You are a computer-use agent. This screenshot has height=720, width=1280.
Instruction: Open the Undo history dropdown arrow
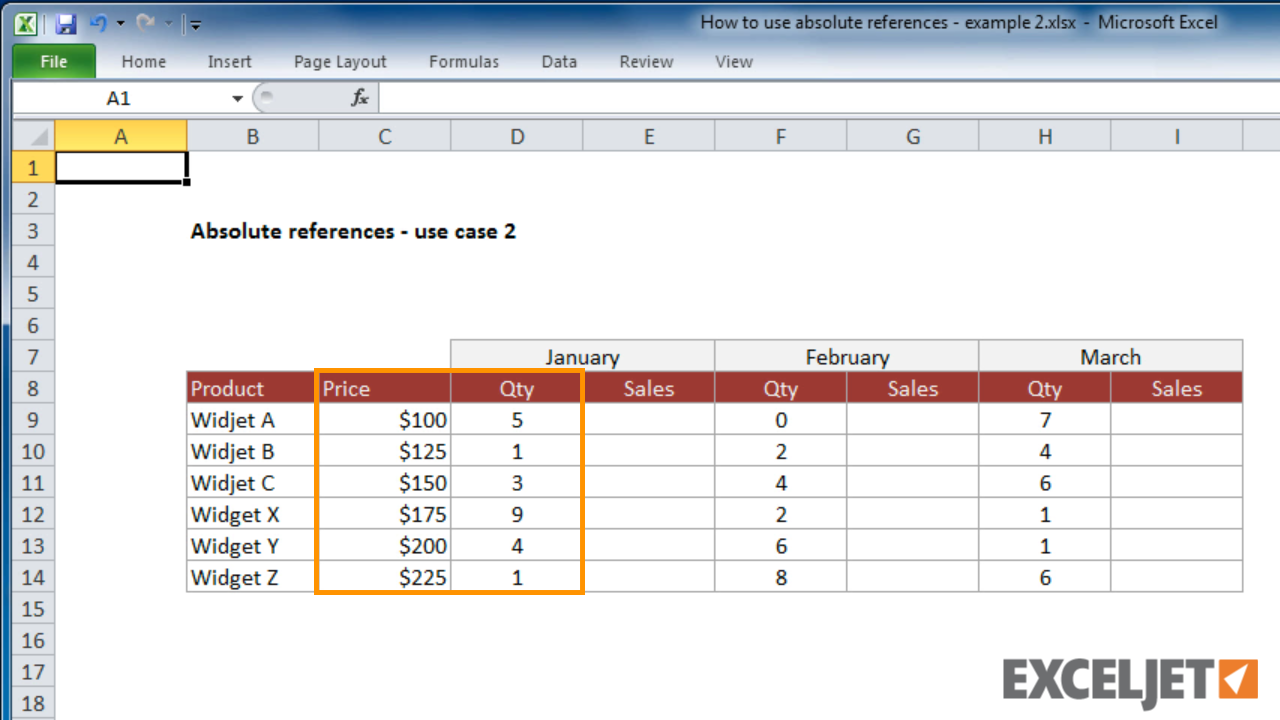pyautogui.click(x=120, y=23)
